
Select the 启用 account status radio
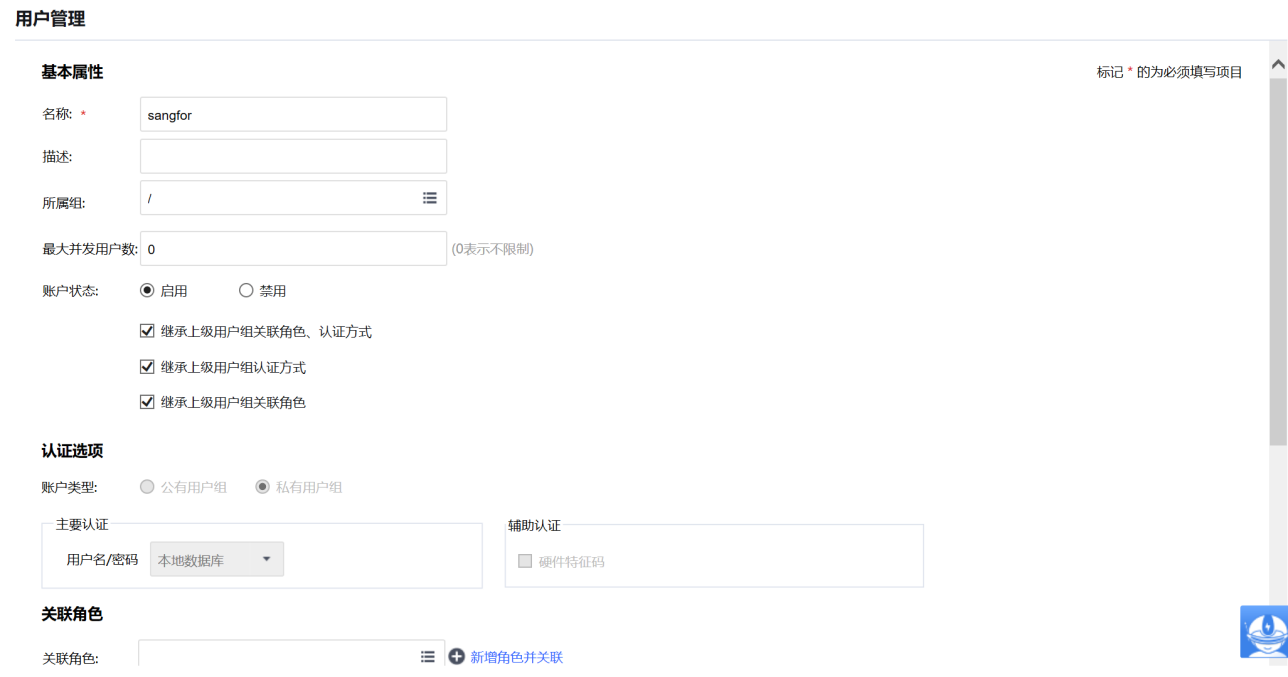pos(148,291)
